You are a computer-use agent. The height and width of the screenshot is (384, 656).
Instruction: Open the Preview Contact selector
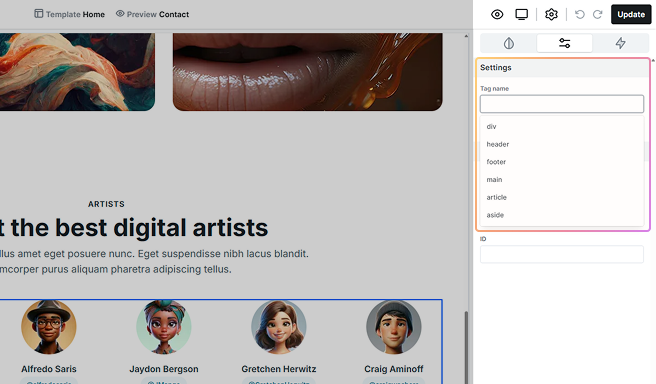click(152, 14)
